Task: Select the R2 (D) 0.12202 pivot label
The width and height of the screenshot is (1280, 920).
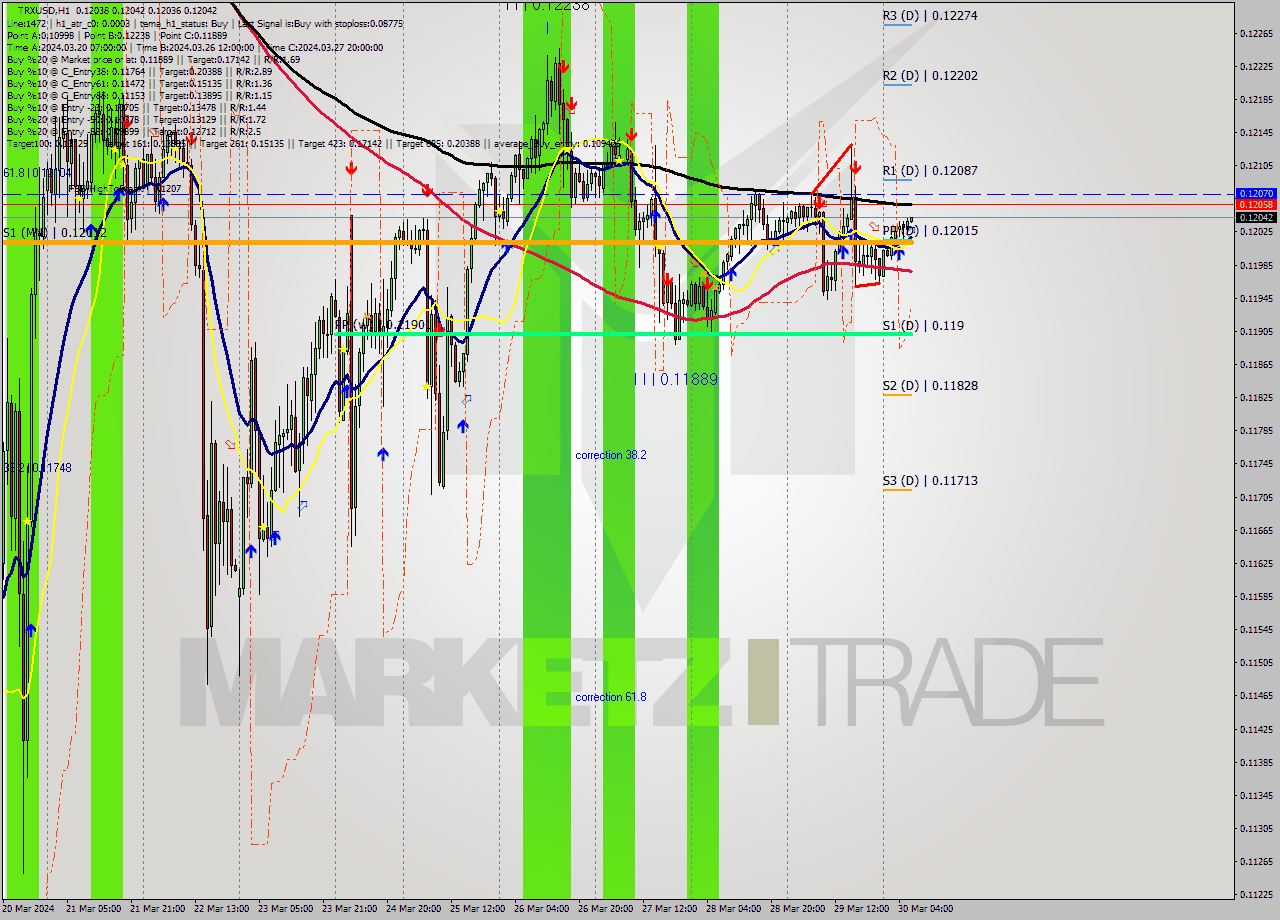Action: pos(930,76)
